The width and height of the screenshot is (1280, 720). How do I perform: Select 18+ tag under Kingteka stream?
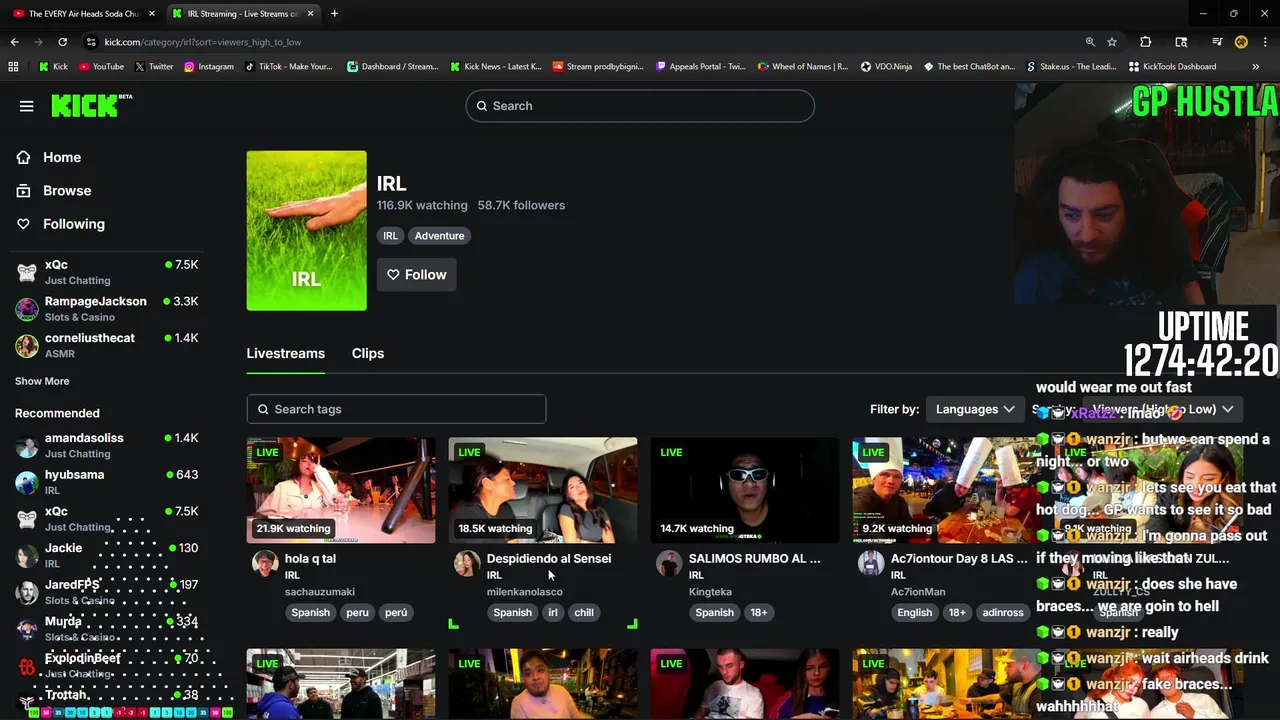759,613
